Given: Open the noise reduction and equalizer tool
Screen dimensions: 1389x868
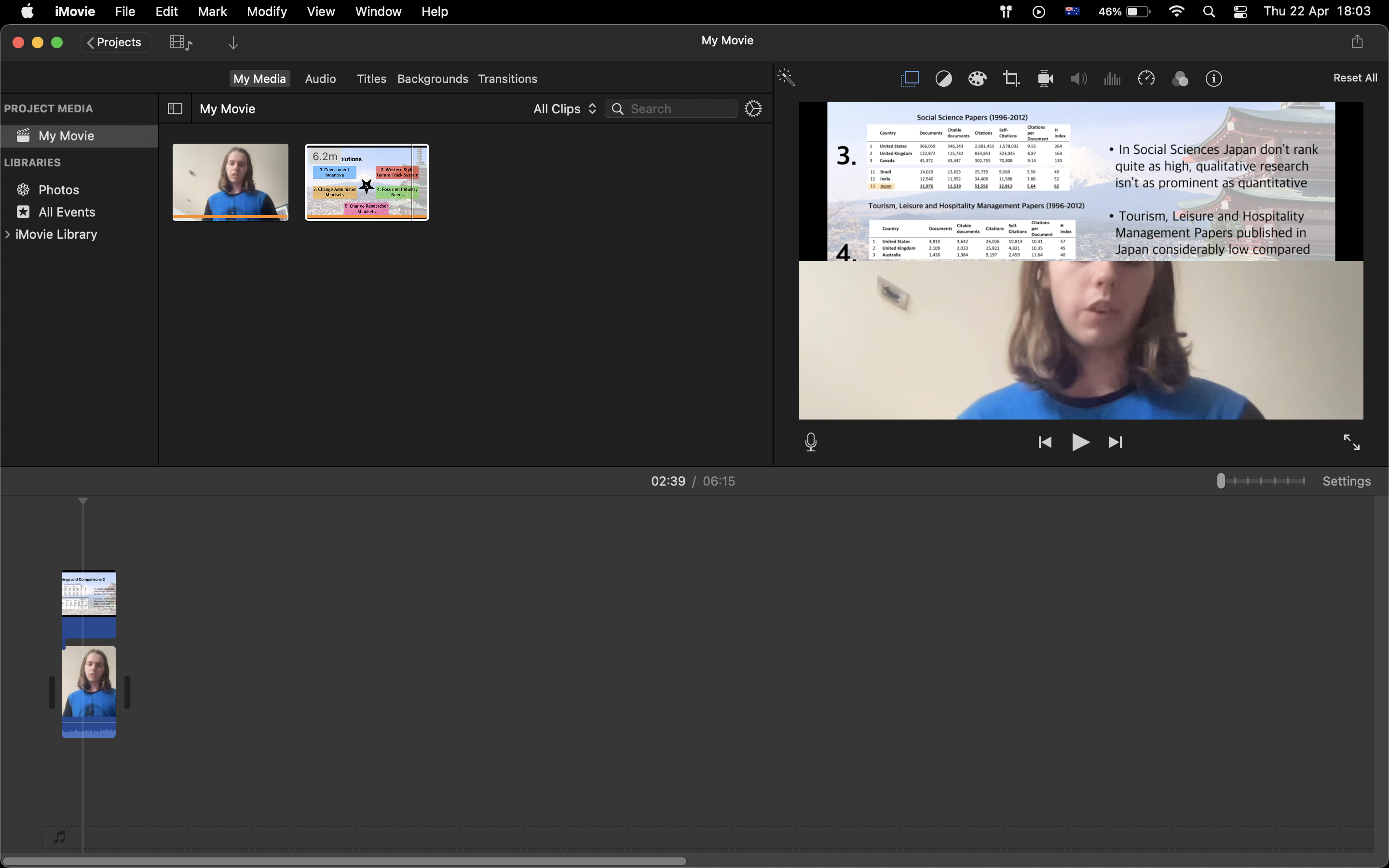Looking at the screenshot, I should coord(1112,79).
